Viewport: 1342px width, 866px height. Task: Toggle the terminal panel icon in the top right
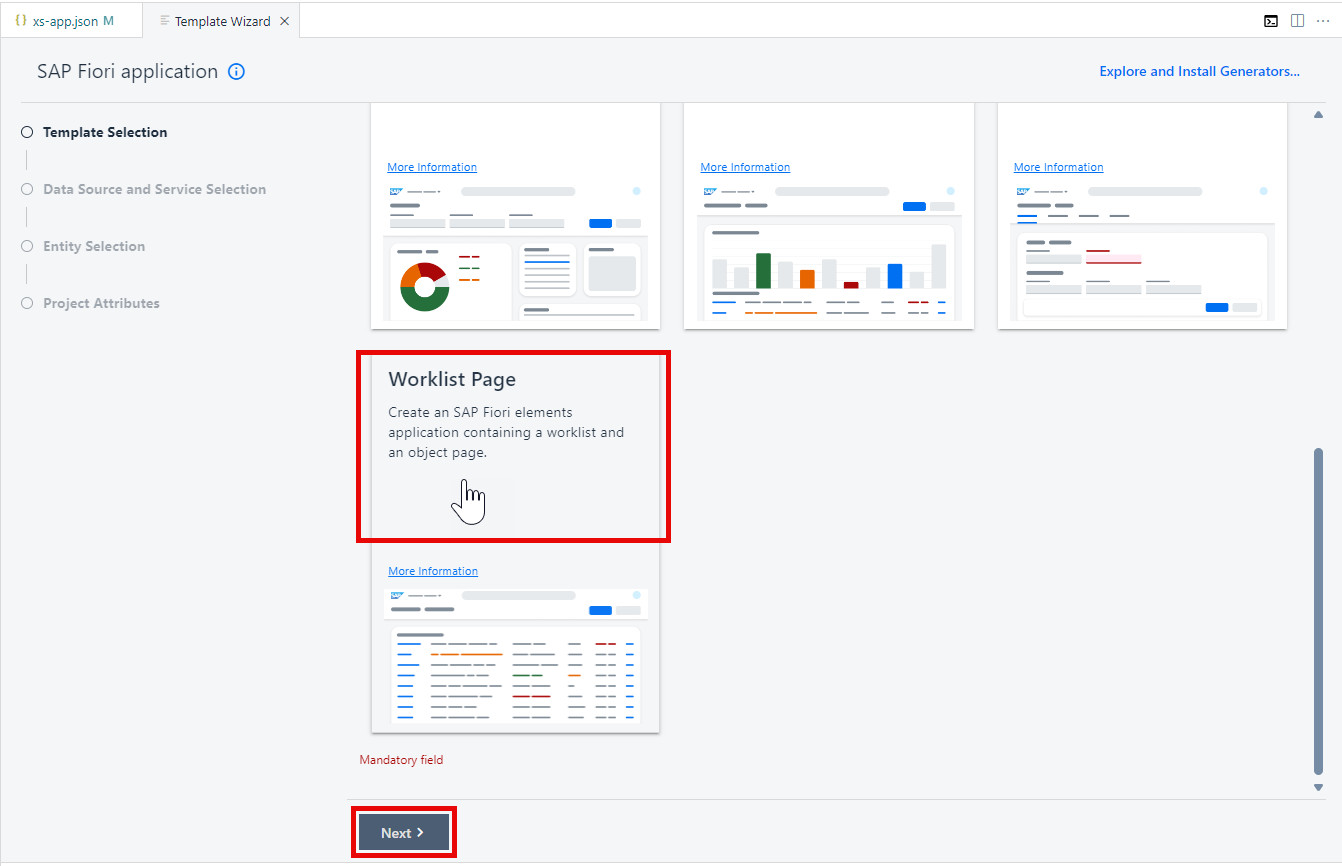point(1271,21)
